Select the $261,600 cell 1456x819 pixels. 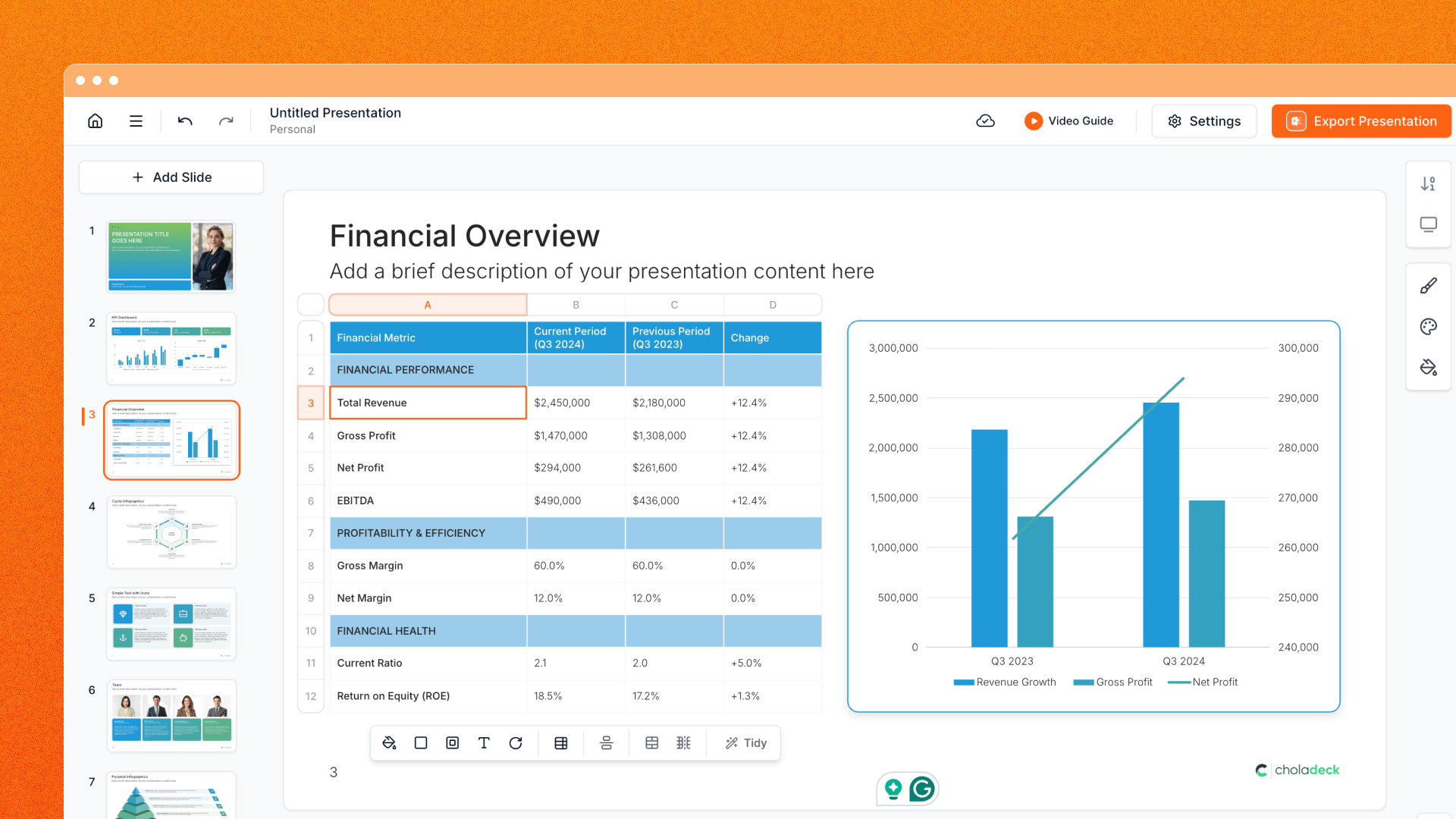click(674, 468)
